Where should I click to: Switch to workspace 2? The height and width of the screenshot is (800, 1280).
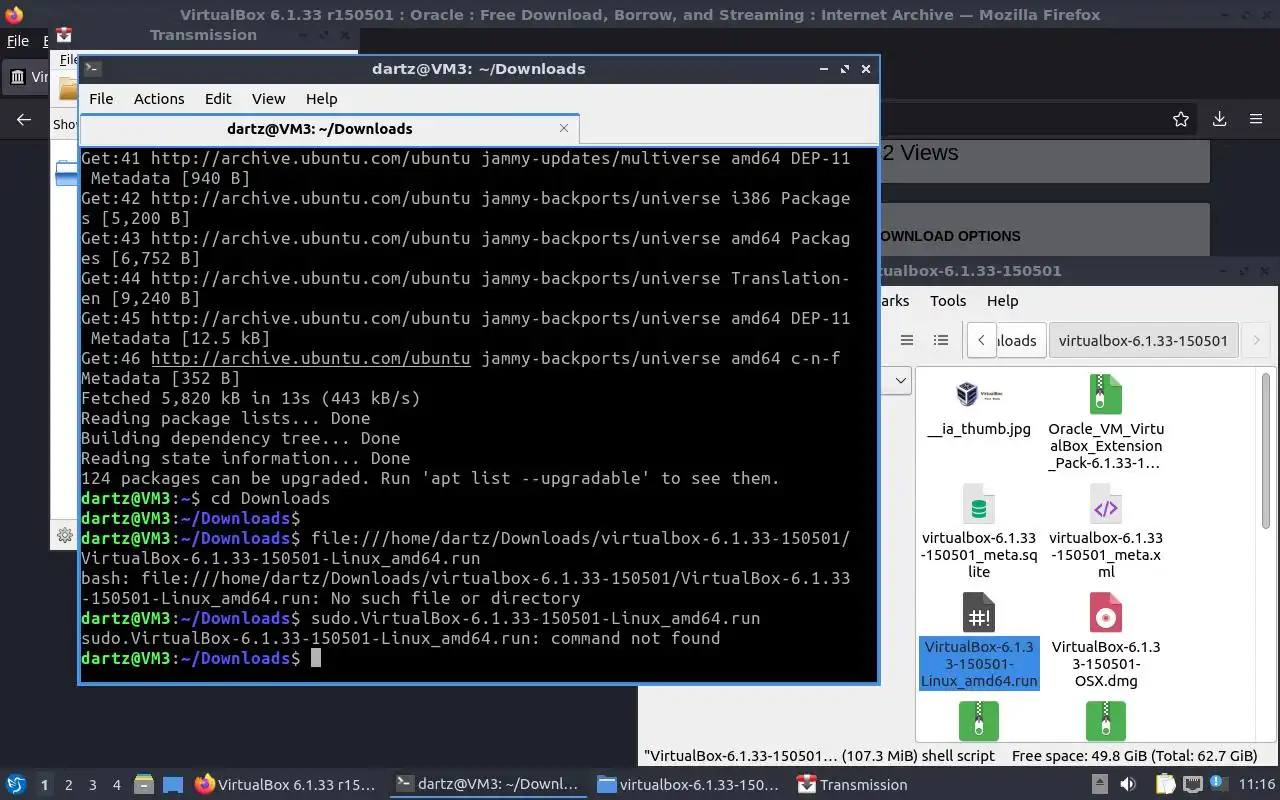[x=68, y=785]
